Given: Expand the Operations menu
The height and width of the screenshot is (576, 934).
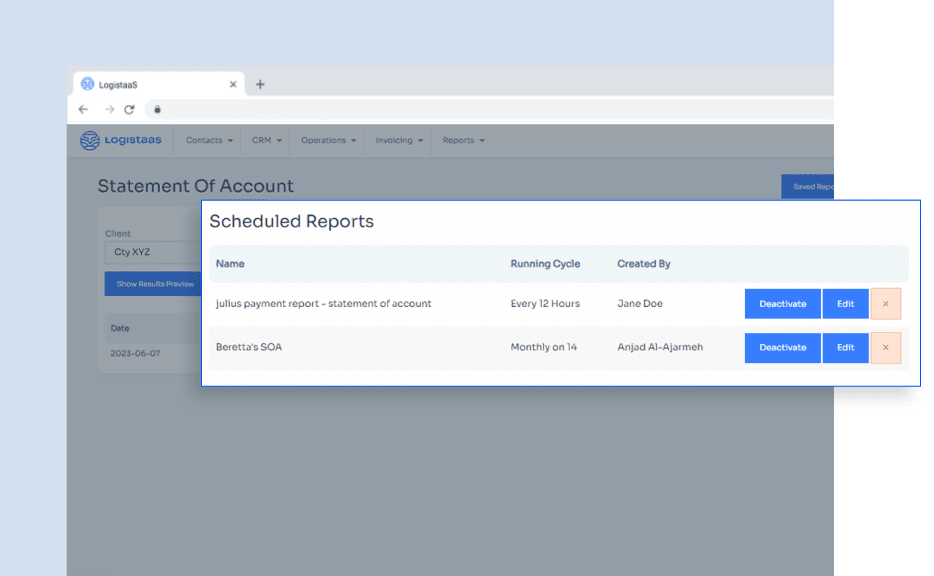Looking at the screenshot, I should click(328, 141).
